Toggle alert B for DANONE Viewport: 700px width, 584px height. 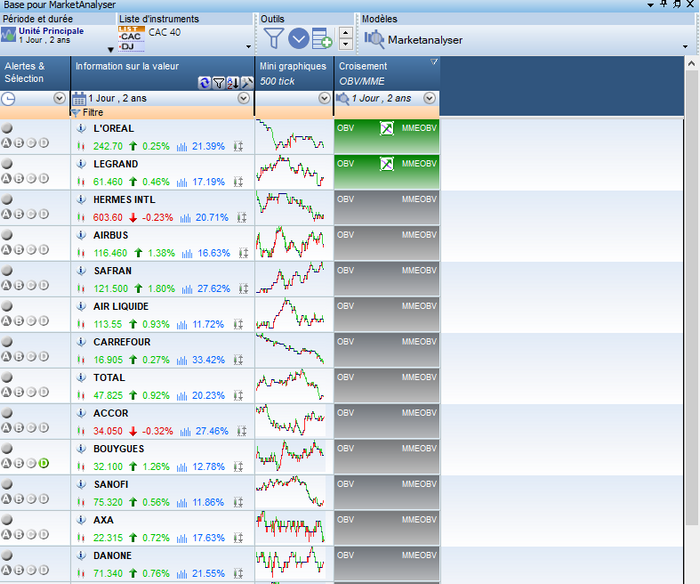18,570
